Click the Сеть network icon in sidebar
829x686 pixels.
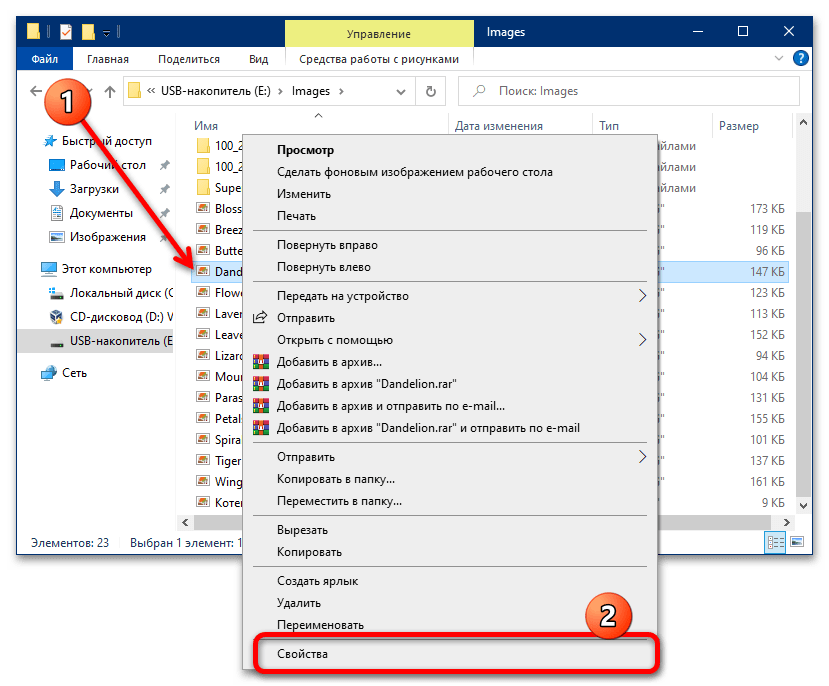[49, 373]
